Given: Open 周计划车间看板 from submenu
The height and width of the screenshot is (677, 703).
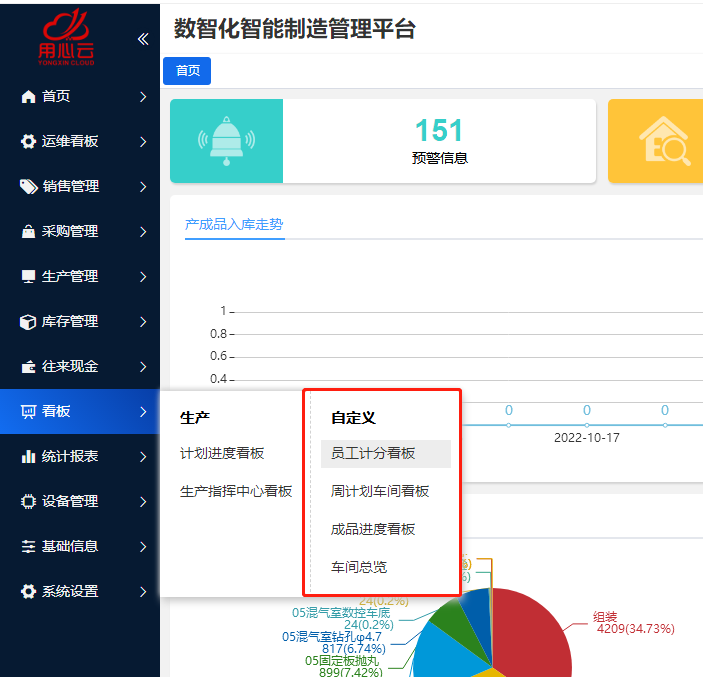Looking at the screenshot, I should pos(380,491).
